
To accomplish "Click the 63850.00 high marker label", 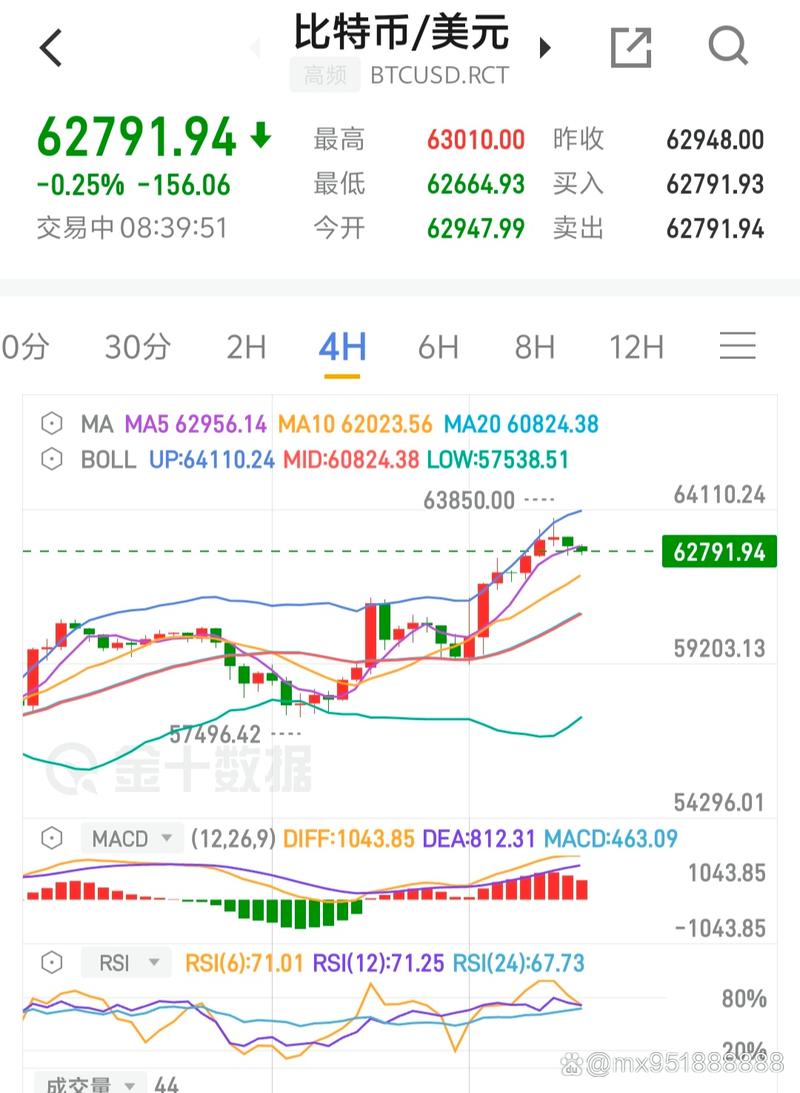I will coord(469,500).
